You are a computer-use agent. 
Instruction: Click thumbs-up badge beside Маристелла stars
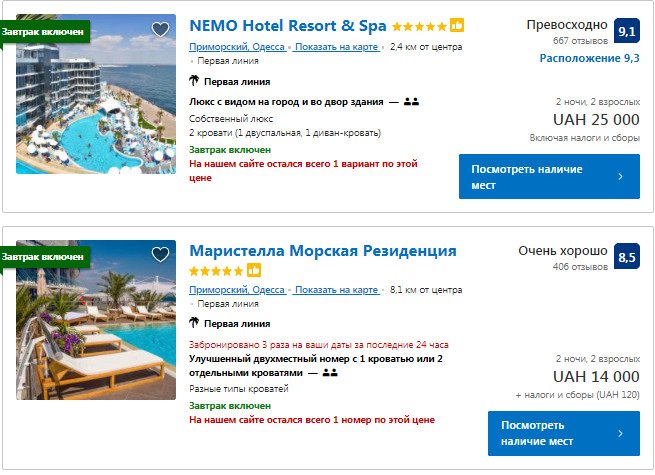pyautogui.click(x=254, y=270)
